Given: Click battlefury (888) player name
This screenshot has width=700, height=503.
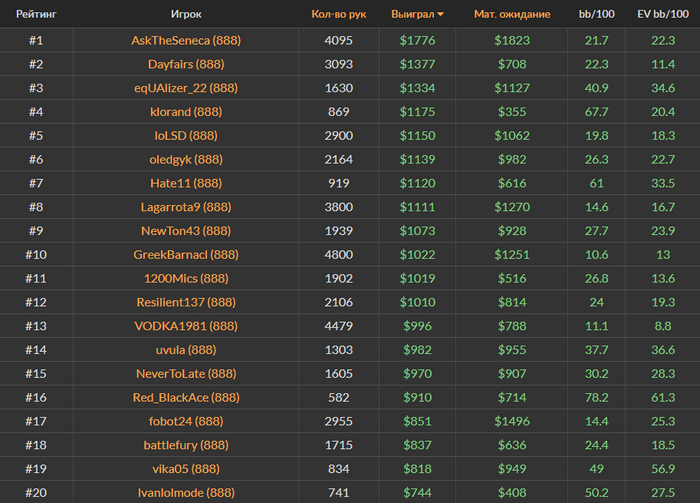Looking at the screenshot, I should pyautogui.click(x=186, y=445).
